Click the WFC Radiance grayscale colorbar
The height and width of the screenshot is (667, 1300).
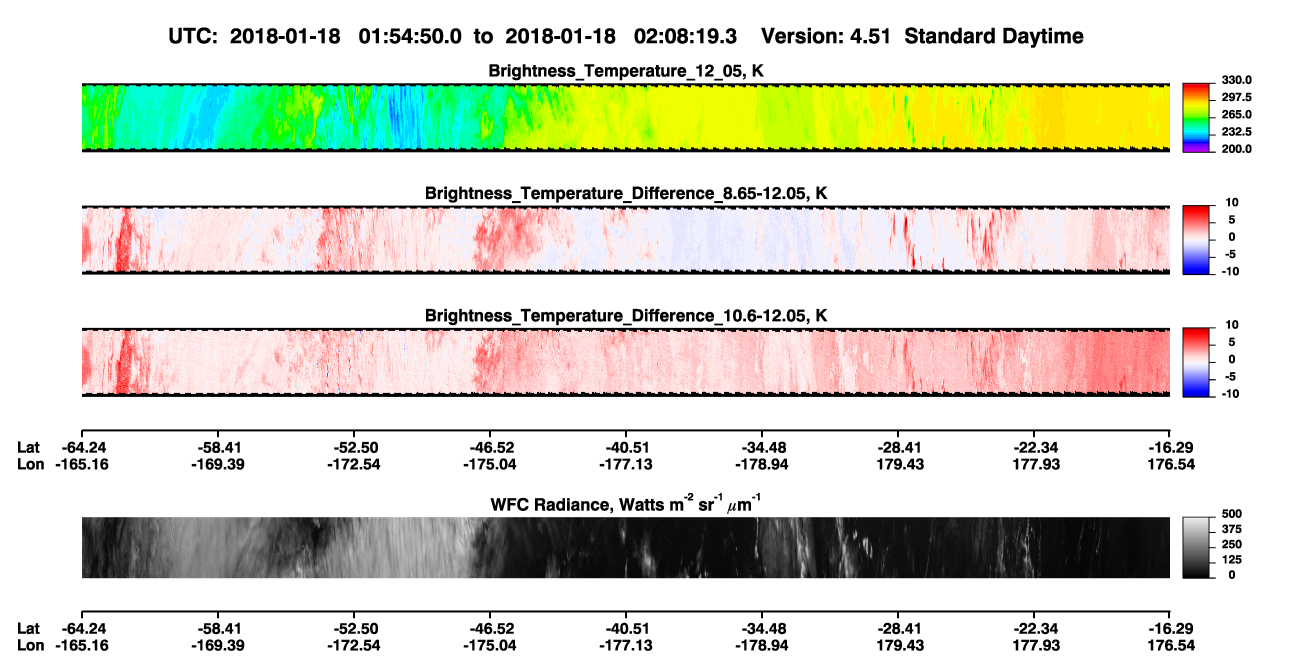click(x=1197, y=547)
